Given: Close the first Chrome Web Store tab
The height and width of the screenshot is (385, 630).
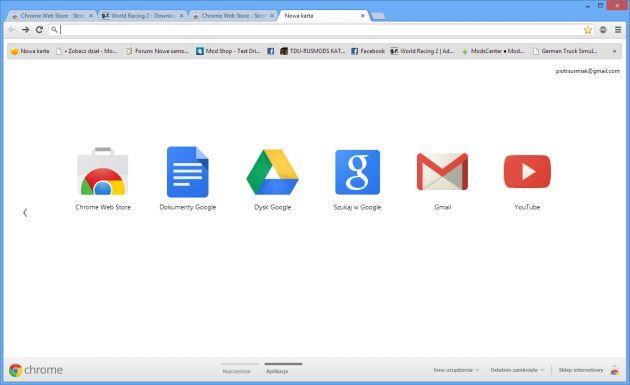Looking at the screenshot, I should pos(91,16).
